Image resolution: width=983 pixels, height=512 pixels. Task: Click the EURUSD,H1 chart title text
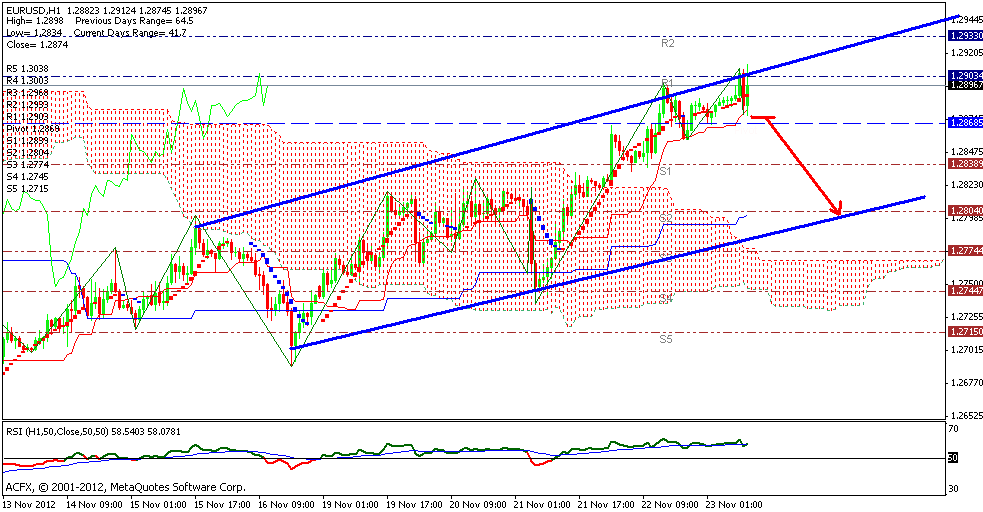[x=29, y=8]
